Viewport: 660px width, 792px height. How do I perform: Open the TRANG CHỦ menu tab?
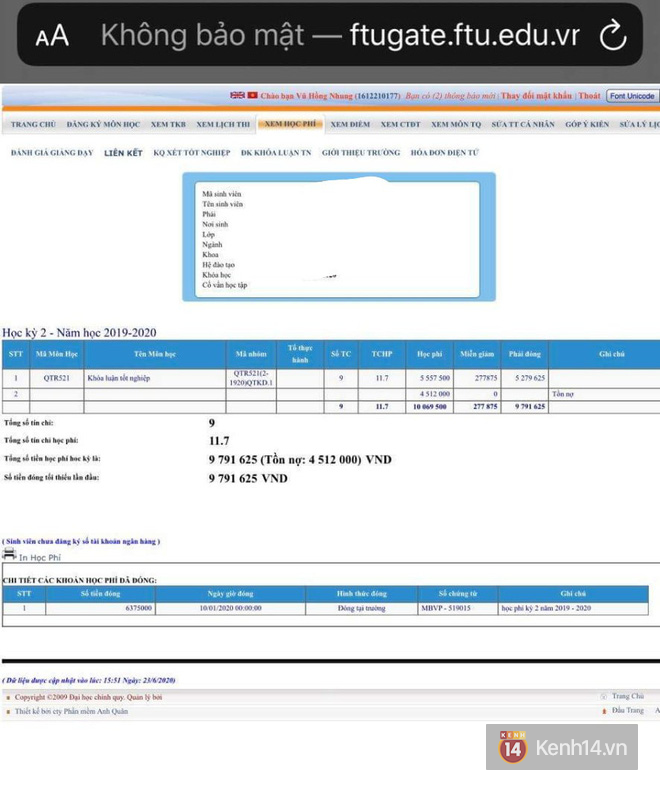point(33,124)
